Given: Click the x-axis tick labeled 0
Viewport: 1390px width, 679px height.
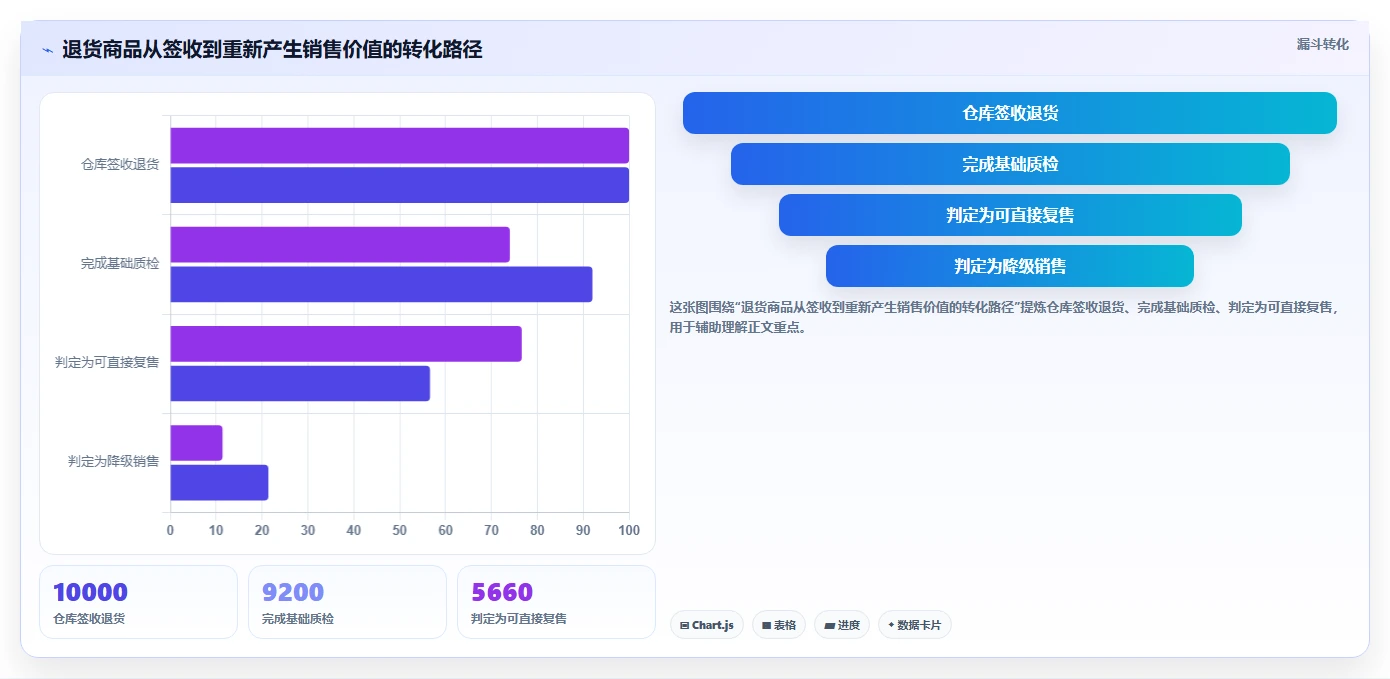Looking at the screenshot, I should click(170, 530).
